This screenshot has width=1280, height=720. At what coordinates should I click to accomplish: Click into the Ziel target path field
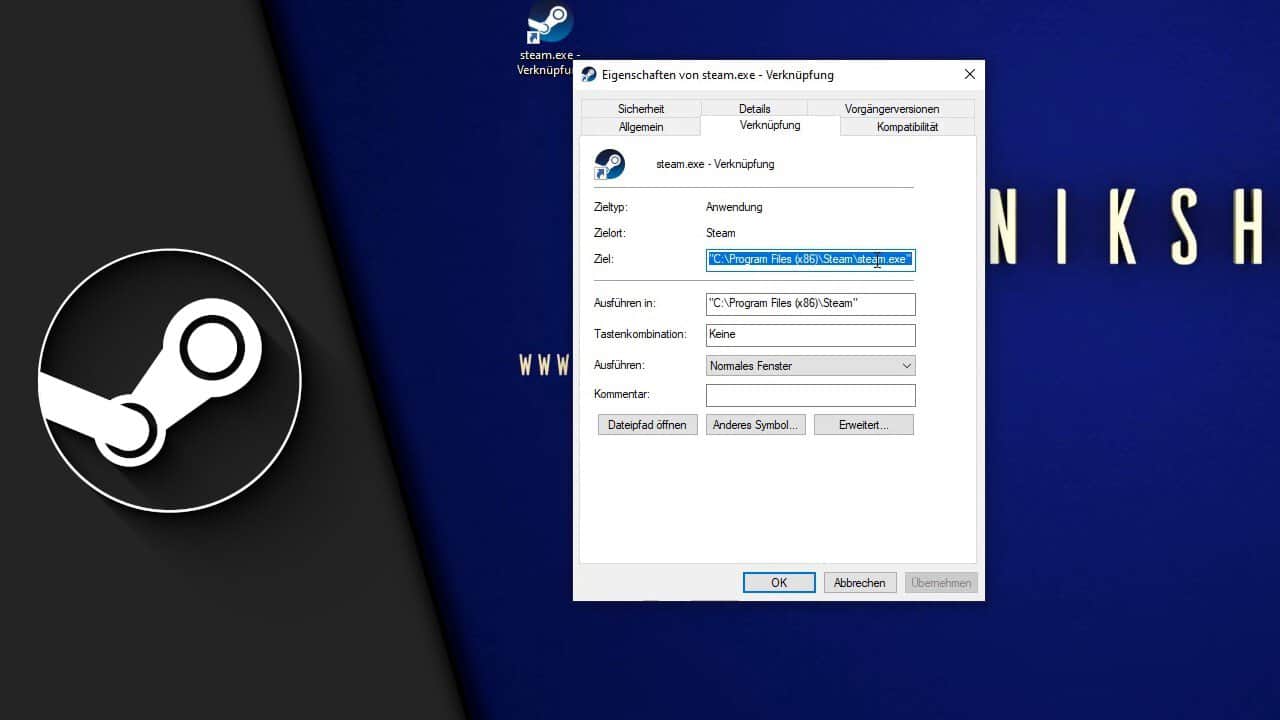coord(811,260)
